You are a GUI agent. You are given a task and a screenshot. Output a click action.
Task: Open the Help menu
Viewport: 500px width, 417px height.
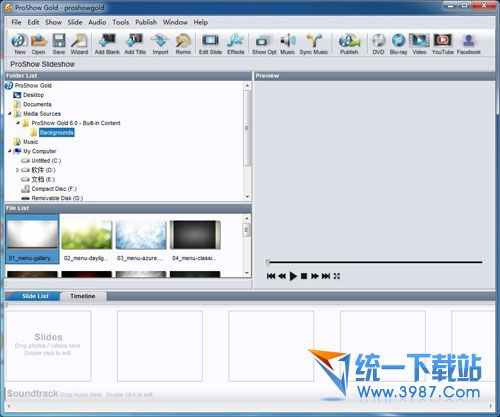pyautogui.click(x=201, y=22)
